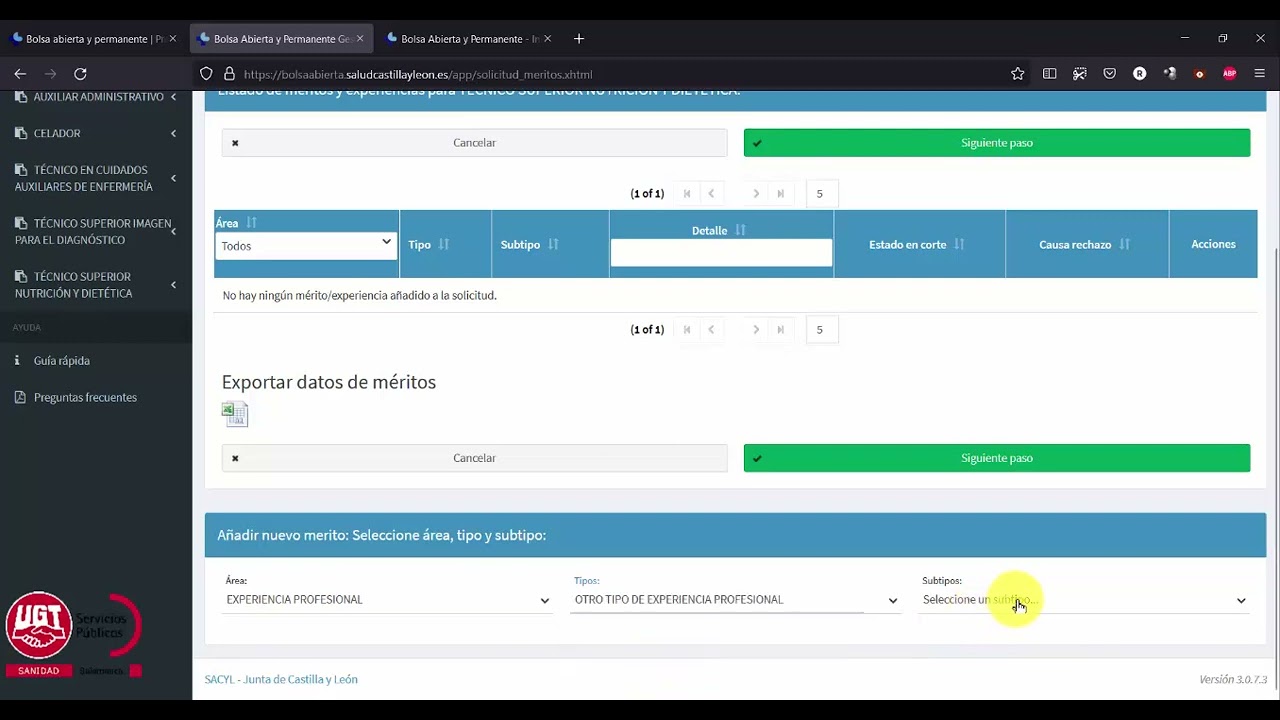The width and height of the screenshot is (1280, 720).
Task: Click browser back arrow
Action: [20, 74]
